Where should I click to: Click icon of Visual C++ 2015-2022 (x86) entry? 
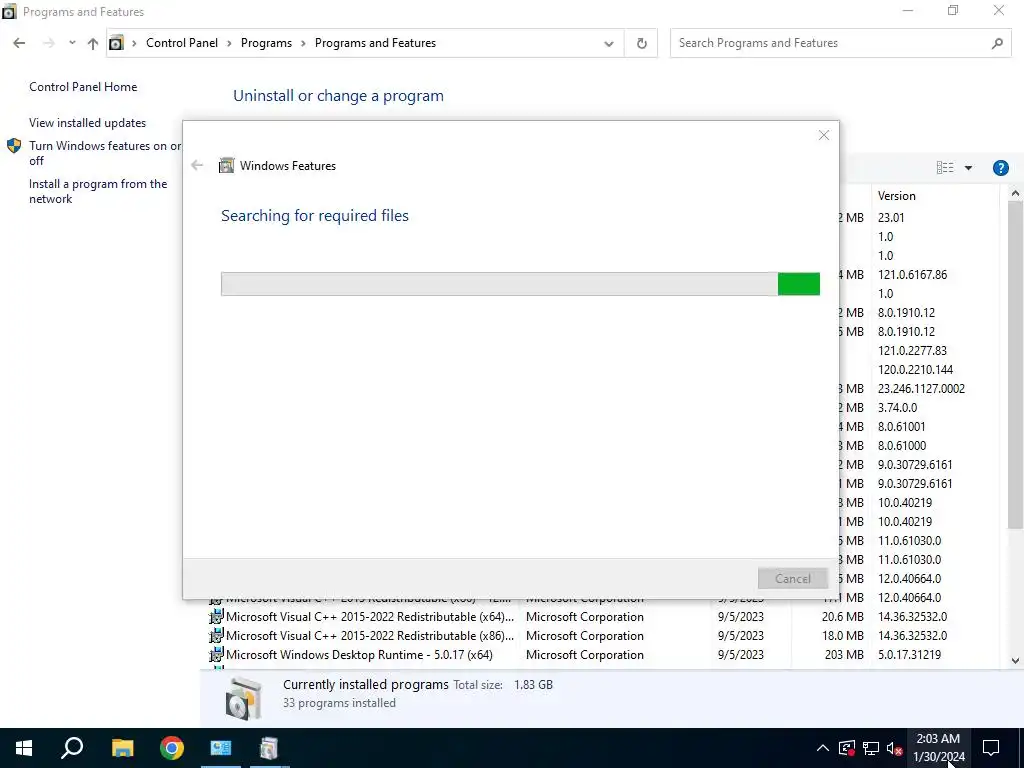point(216,635)
